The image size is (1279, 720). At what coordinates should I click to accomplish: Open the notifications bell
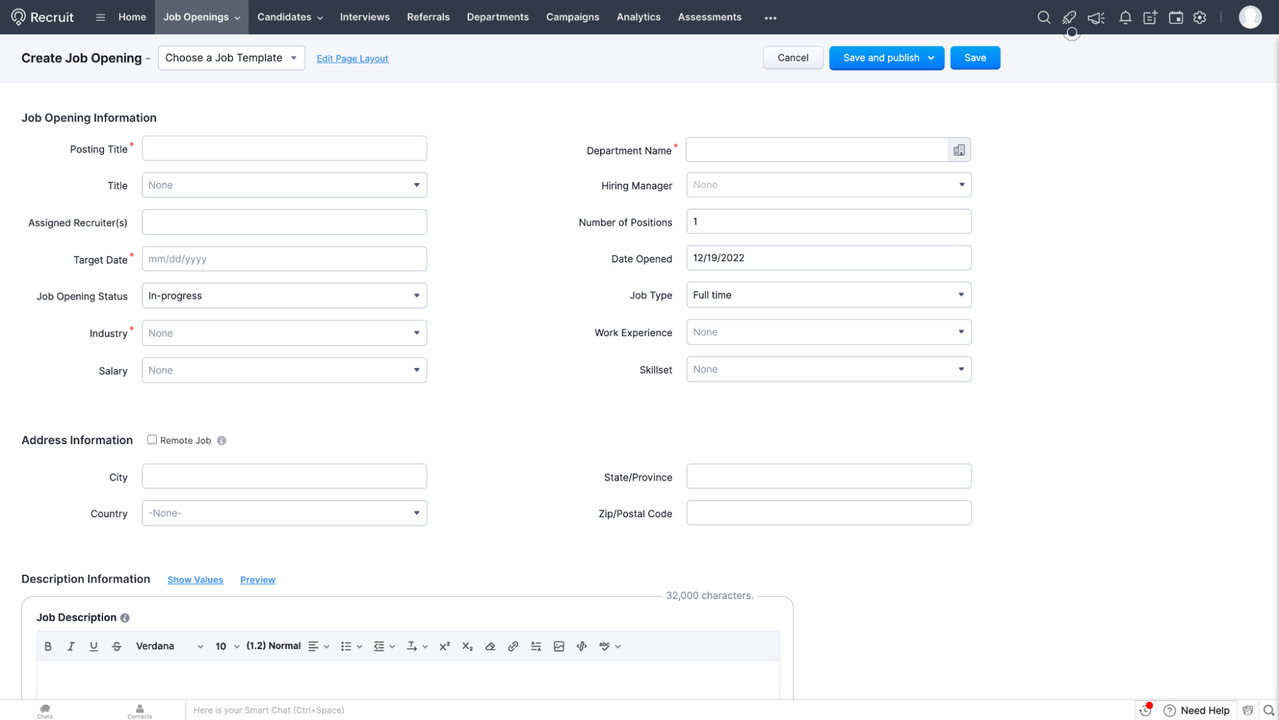(x=1125, y=17)
